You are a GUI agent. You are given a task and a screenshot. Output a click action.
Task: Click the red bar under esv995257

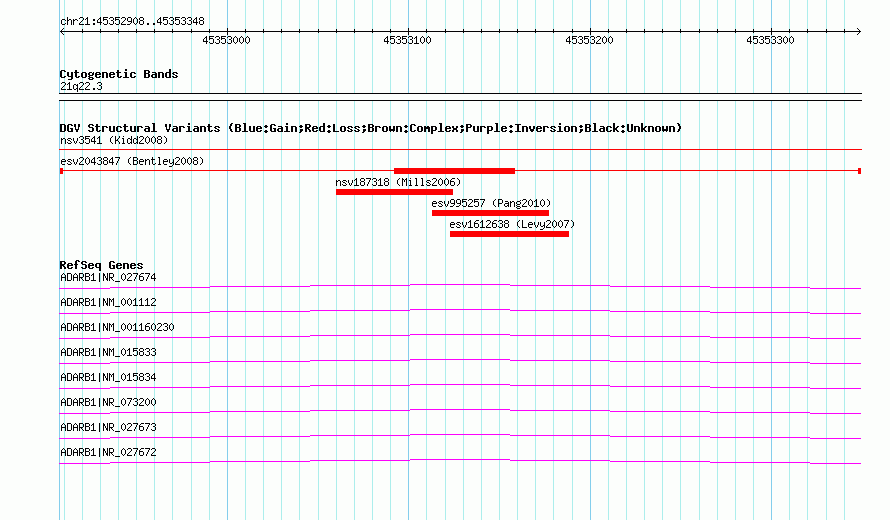point(490,213)
